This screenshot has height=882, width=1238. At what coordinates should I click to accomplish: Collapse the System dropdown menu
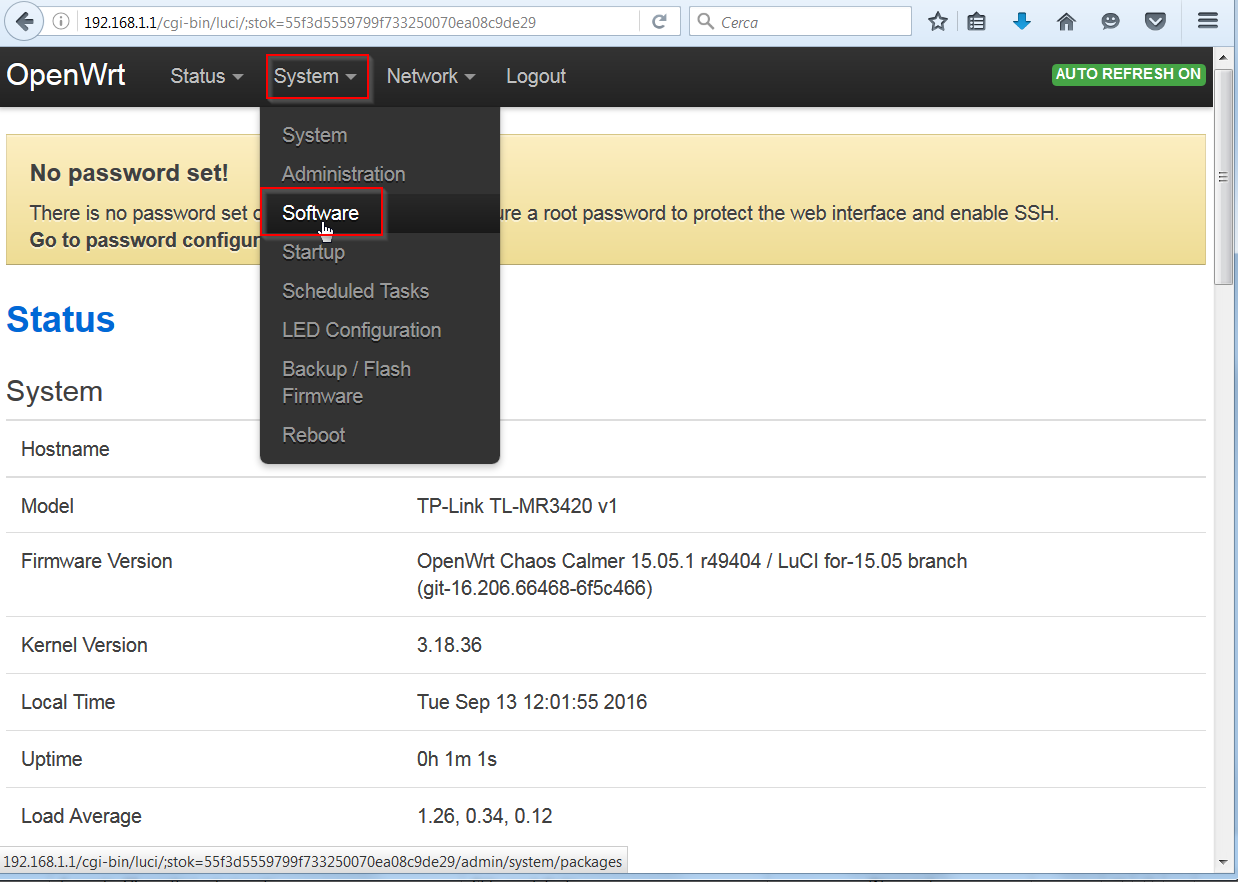point(316,76)
